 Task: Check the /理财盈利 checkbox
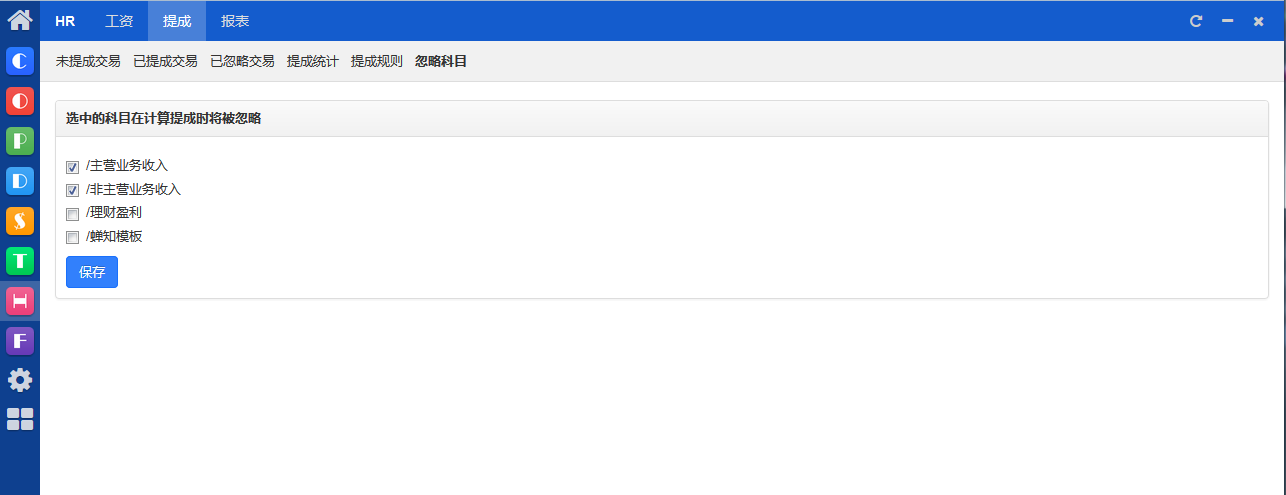[x=72, y=214]
